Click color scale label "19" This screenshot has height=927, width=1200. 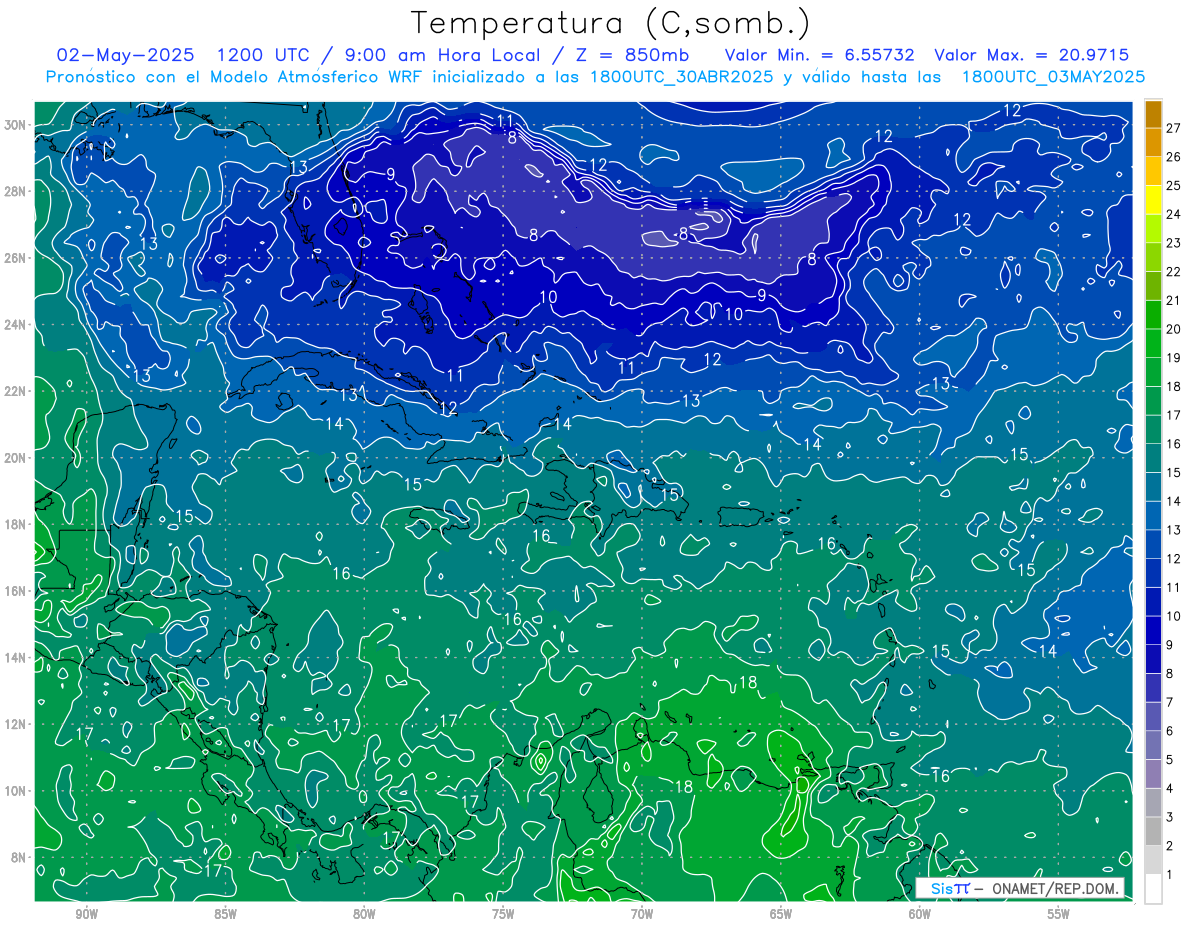1173,357
